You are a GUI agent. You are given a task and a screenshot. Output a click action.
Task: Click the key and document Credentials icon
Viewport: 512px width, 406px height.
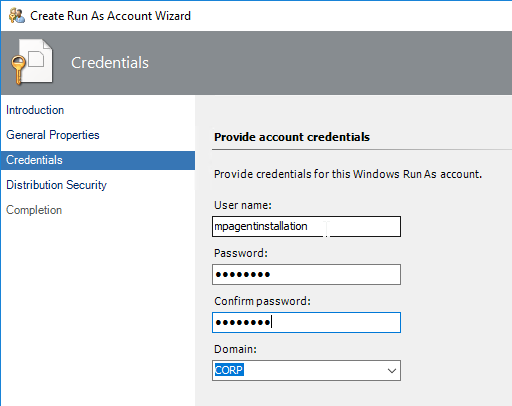tap(32, 62)
